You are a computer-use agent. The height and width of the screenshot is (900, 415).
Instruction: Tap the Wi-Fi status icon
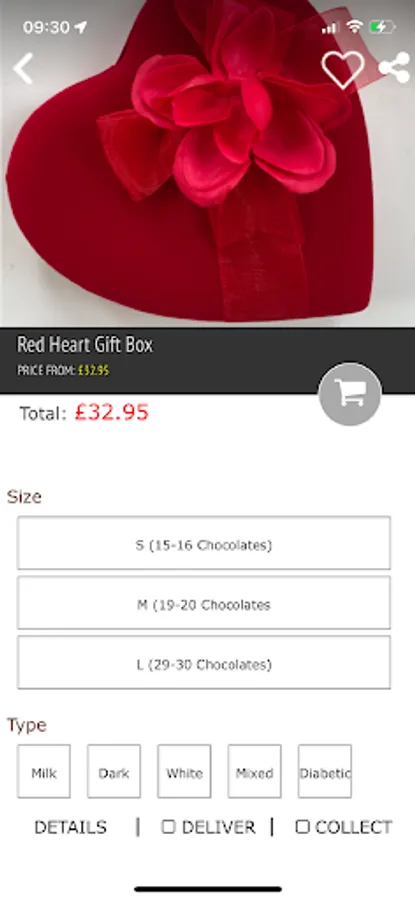(355, 26)
